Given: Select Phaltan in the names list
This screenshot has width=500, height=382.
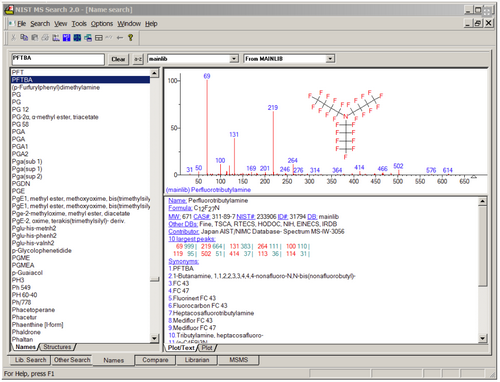Looking at the screenshot, I should (81, 339).
